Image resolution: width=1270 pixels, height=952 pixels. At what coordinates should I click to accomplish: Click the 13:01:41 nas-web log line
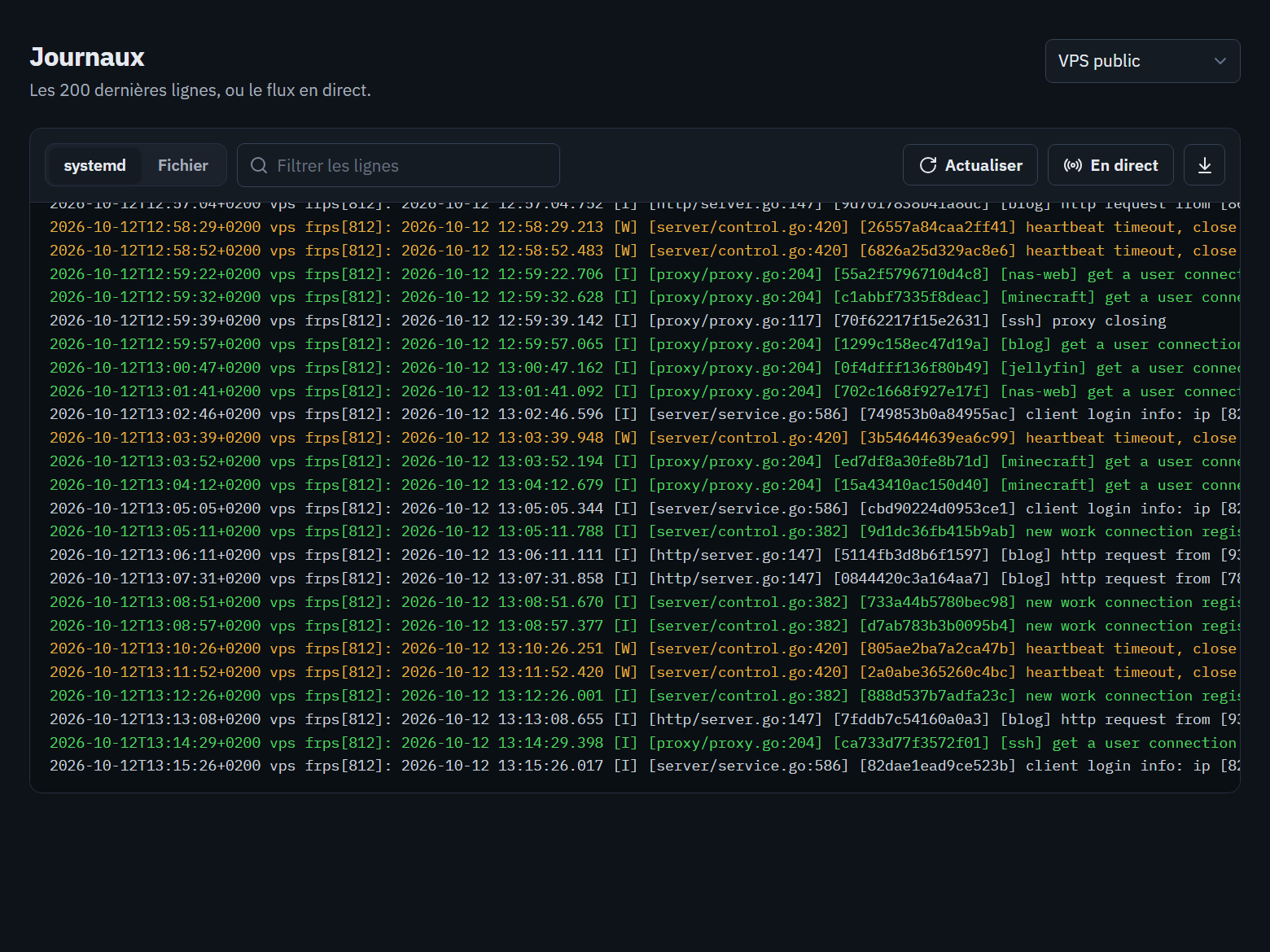coord(643,391)
